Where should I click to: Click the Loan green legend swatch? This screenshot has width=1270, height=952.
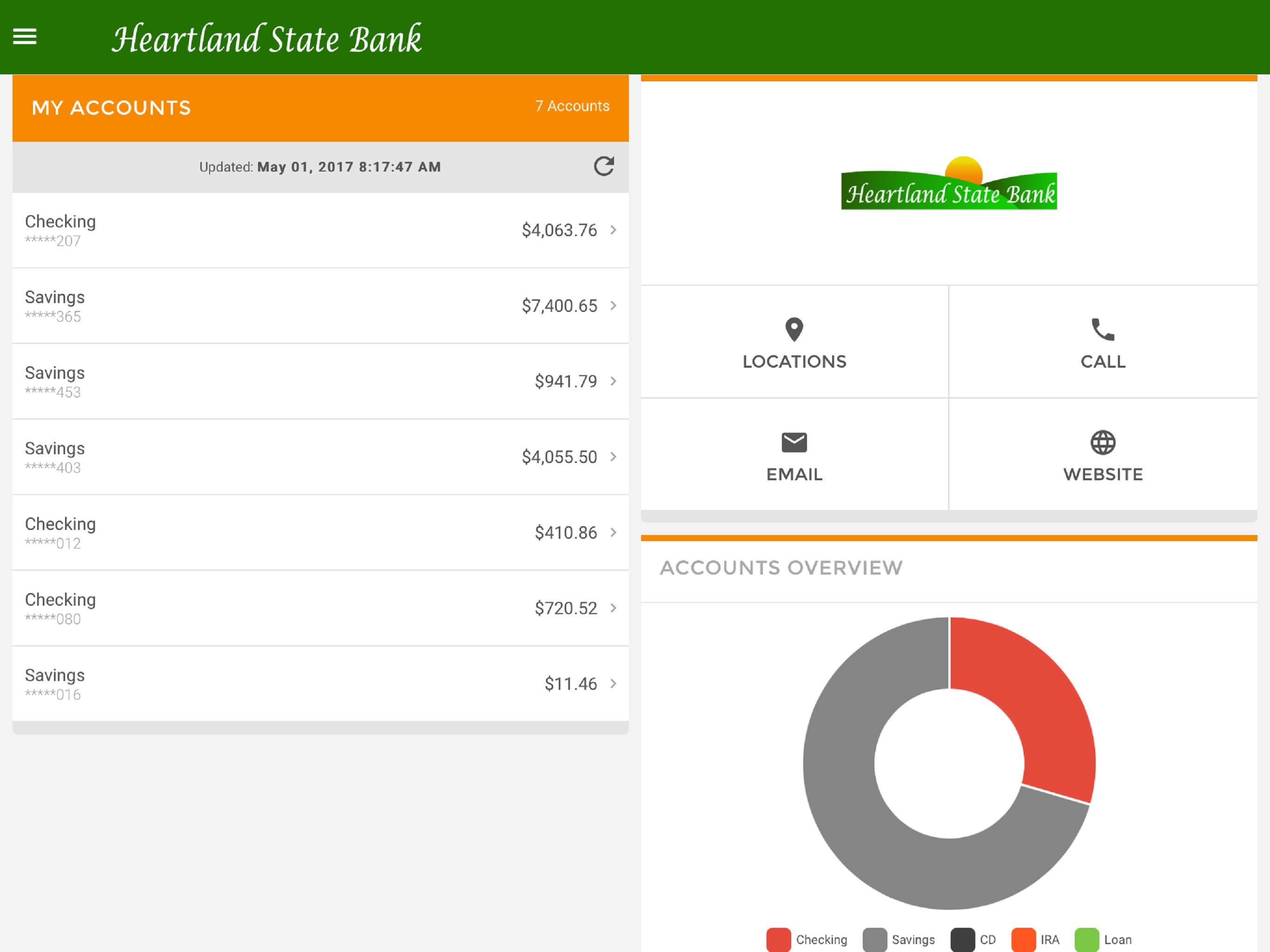point(1086,940)
